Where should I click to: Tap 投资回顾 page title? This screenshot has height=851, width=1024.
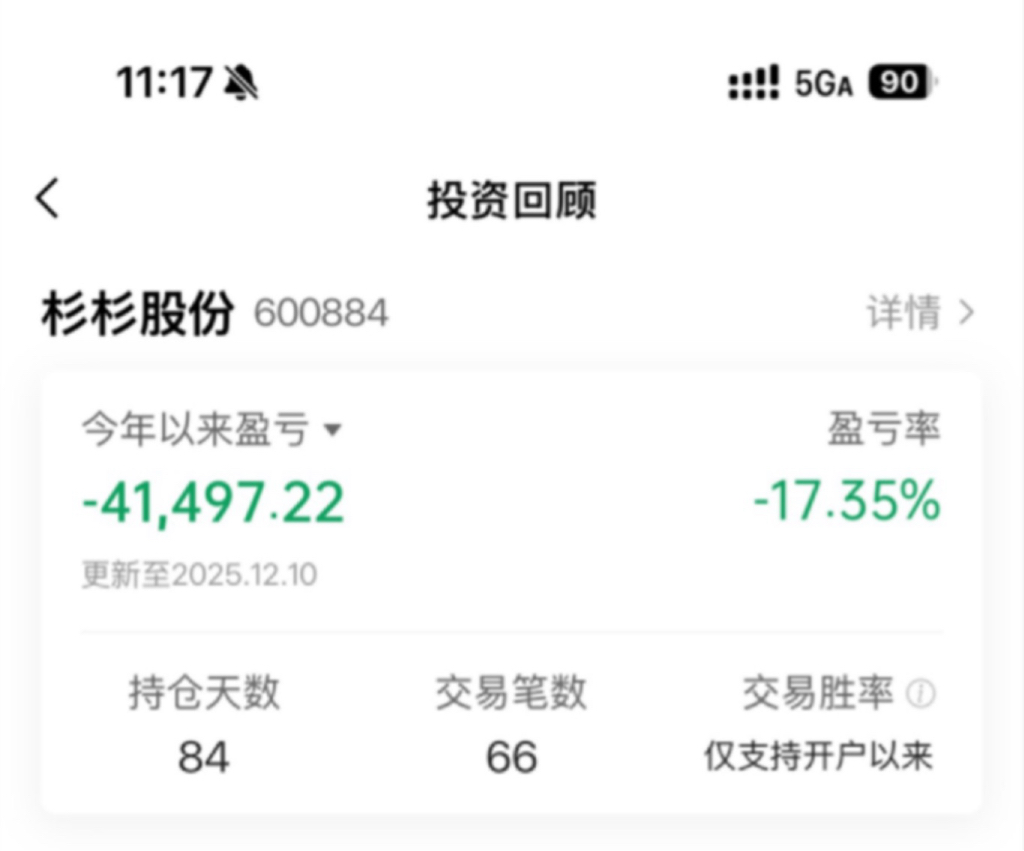[512, 200]
